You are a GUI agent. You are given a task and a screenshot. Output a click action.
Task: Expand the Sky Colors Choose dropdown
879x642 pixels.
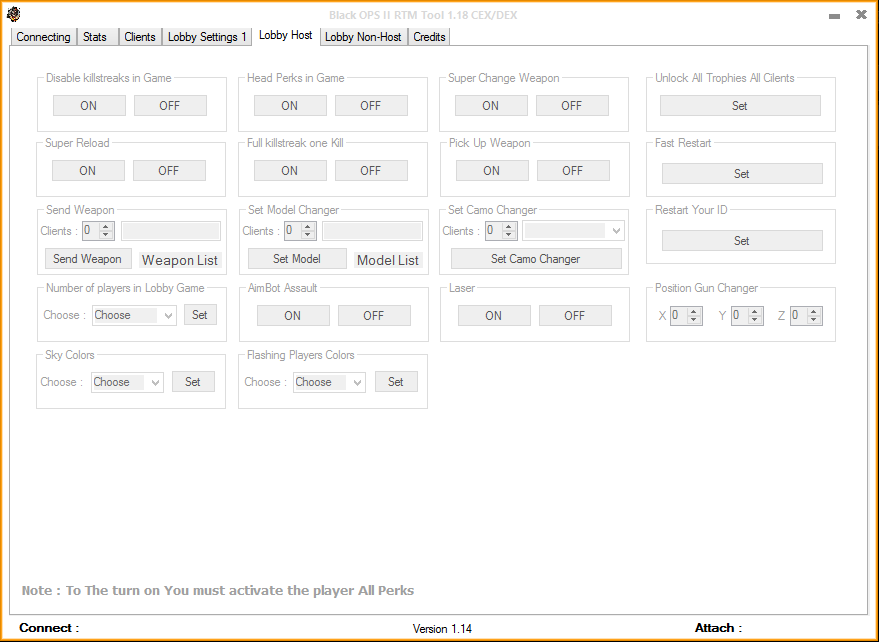click(x=127, y=382)
